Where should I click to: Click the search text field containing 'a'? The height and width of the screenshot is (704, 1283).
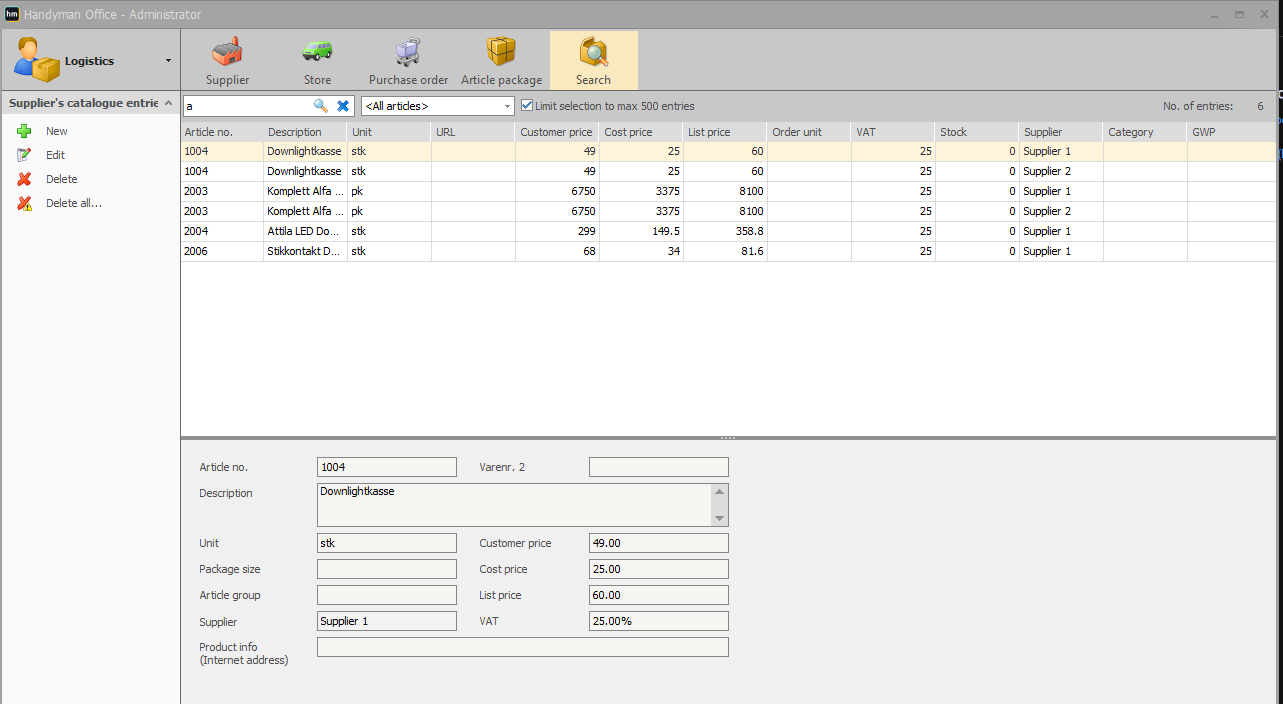click(x=247, y=105)
